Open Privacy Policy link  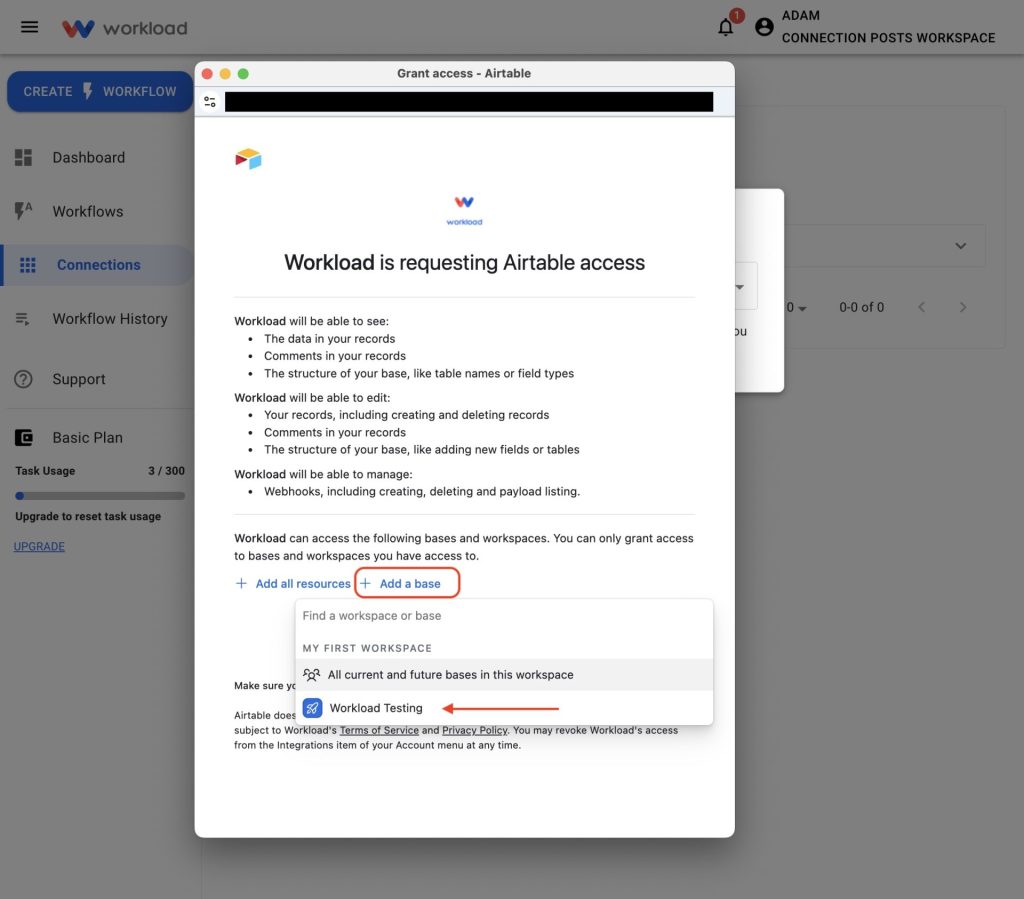[474, 730]
